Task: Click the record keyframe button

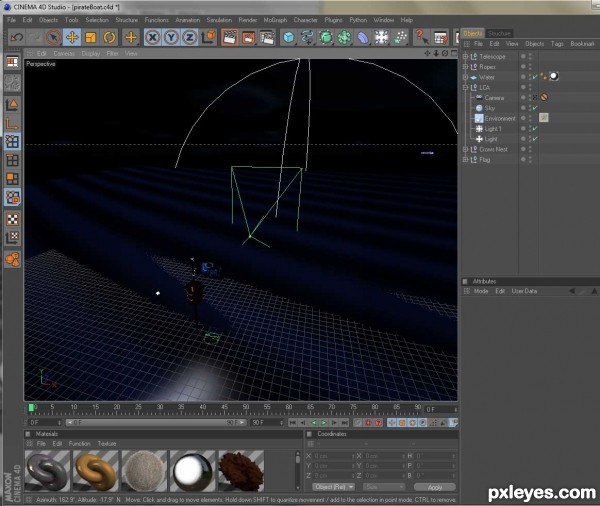Action: click(x=368, y=423)
